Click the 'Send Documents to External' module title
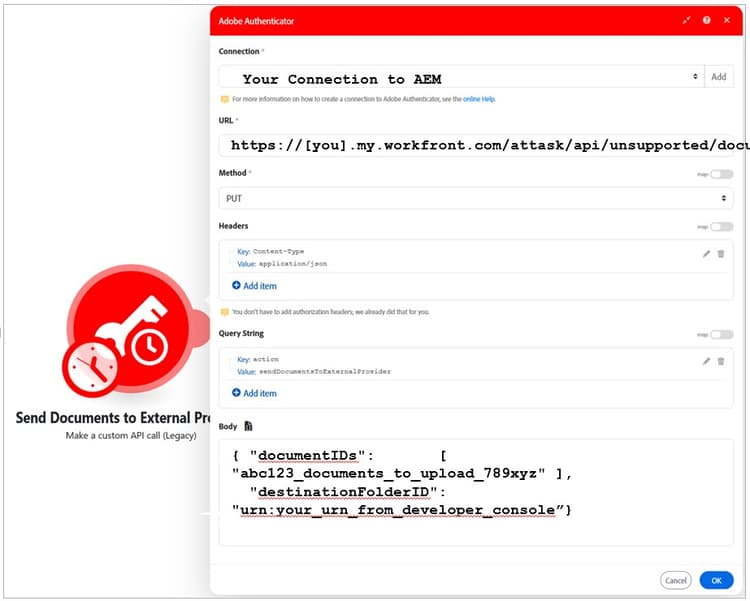Image resolution: width=750 pixels, height=601 pixels. pyautogui.click(x=113, y=418)
